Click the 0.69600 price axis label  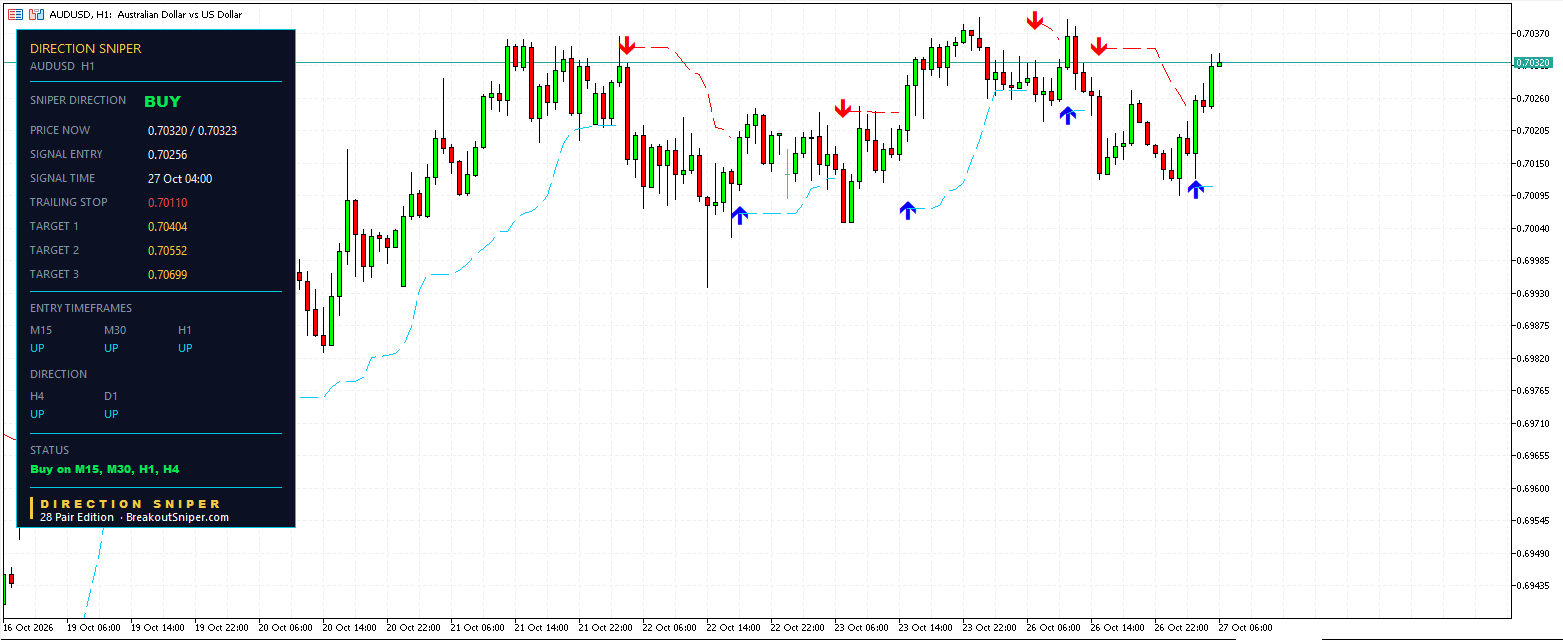[1533, 488]
